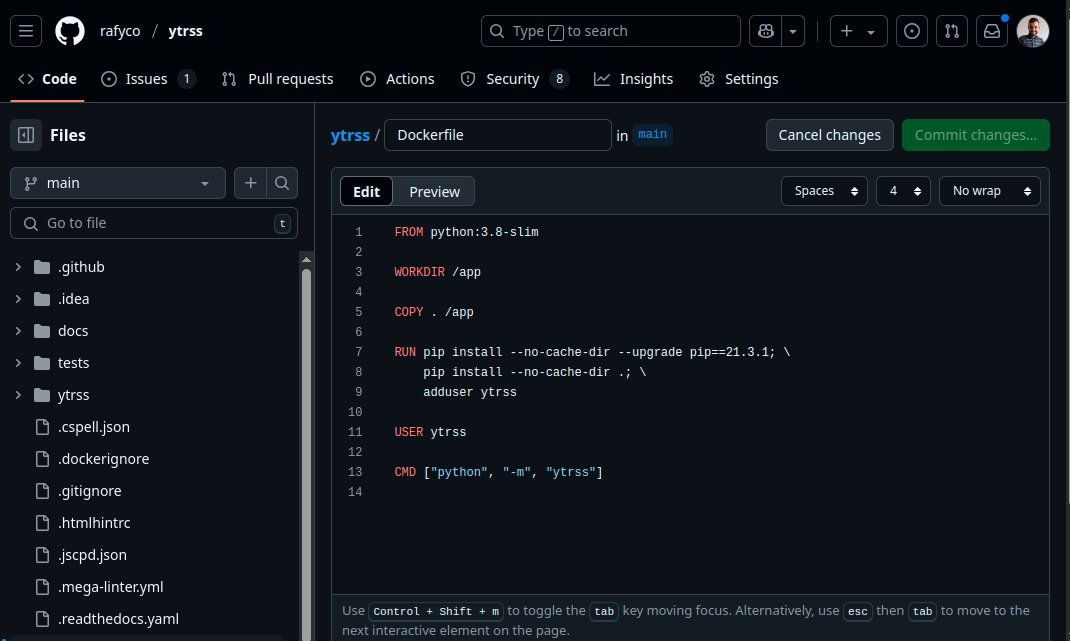Viewport: 1070px width, 641px height.
Task: Open the No wrap line mode dropdown
Action: [x=989, y=191]
